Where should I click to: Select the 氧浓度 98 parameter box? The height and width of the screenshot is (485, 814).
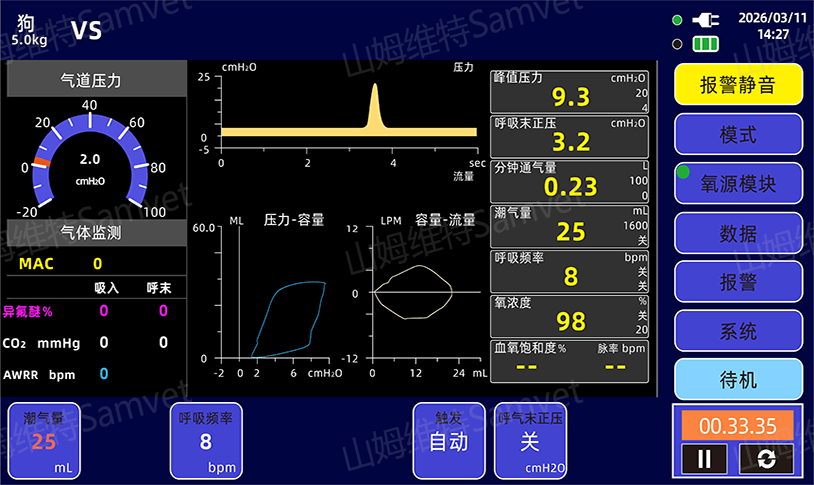[569, 316]
